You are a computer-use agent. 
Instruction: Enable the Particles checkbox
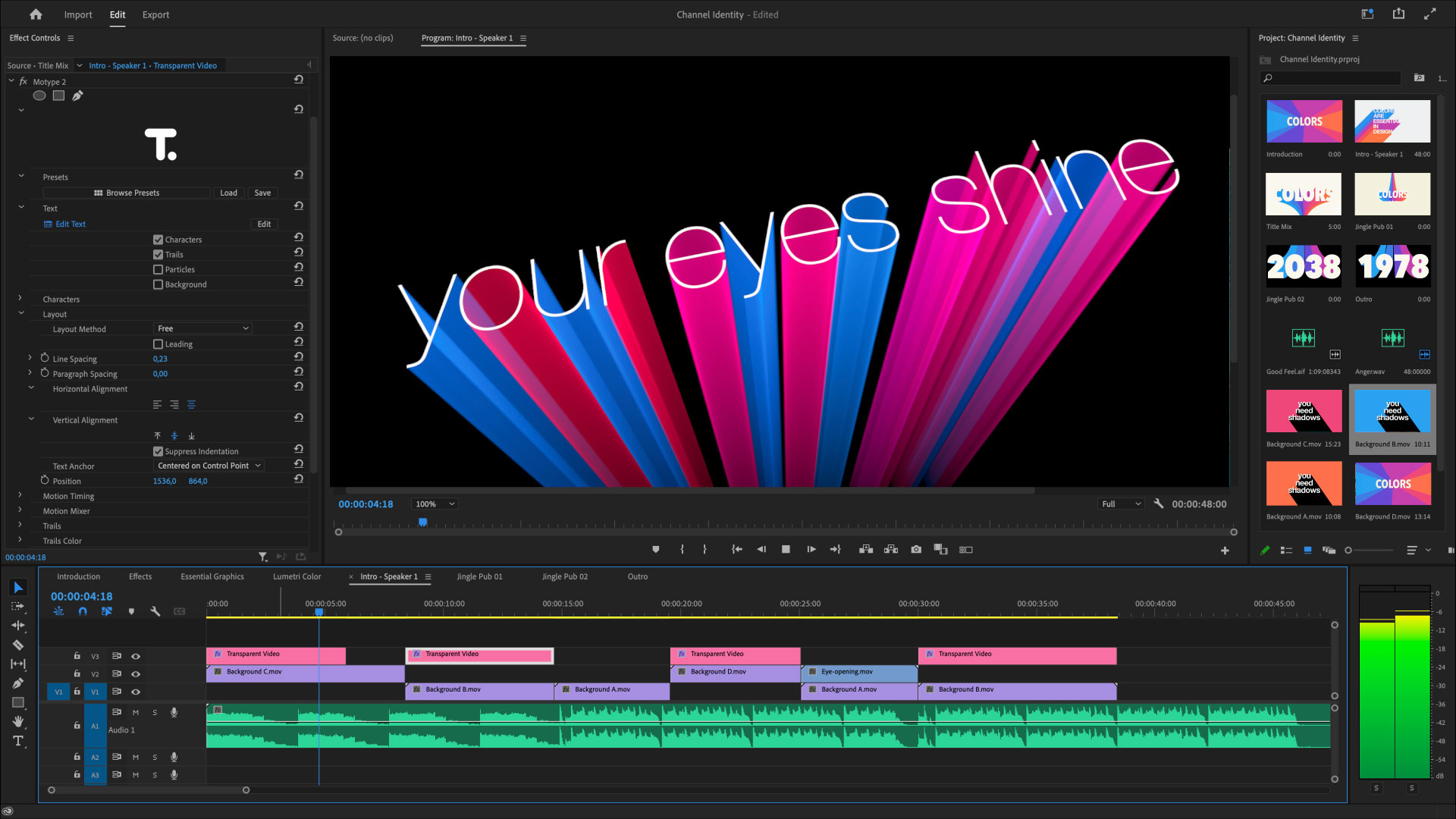pyautogui.click(x=158, y=270)
